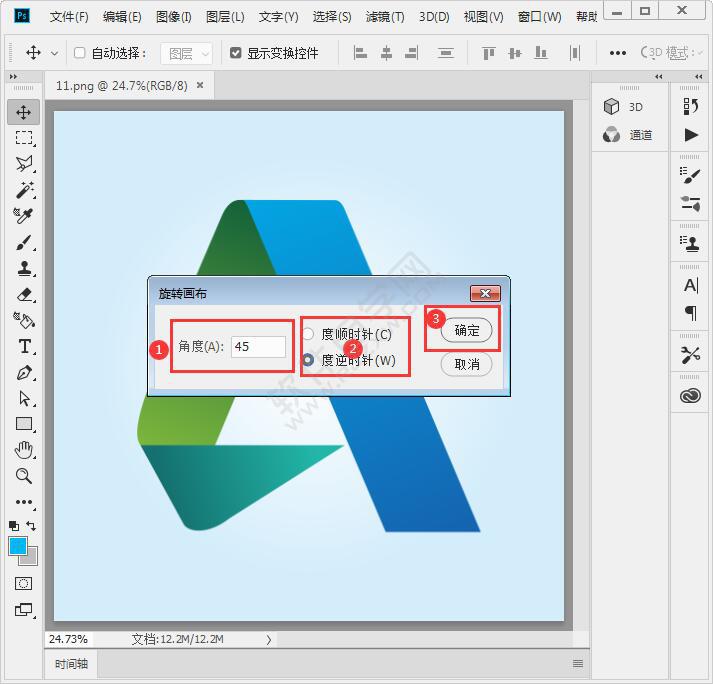713x684 pixels.
Task: Open the Edit Toolbar three-dots button
Action: (x=24, y=502)
